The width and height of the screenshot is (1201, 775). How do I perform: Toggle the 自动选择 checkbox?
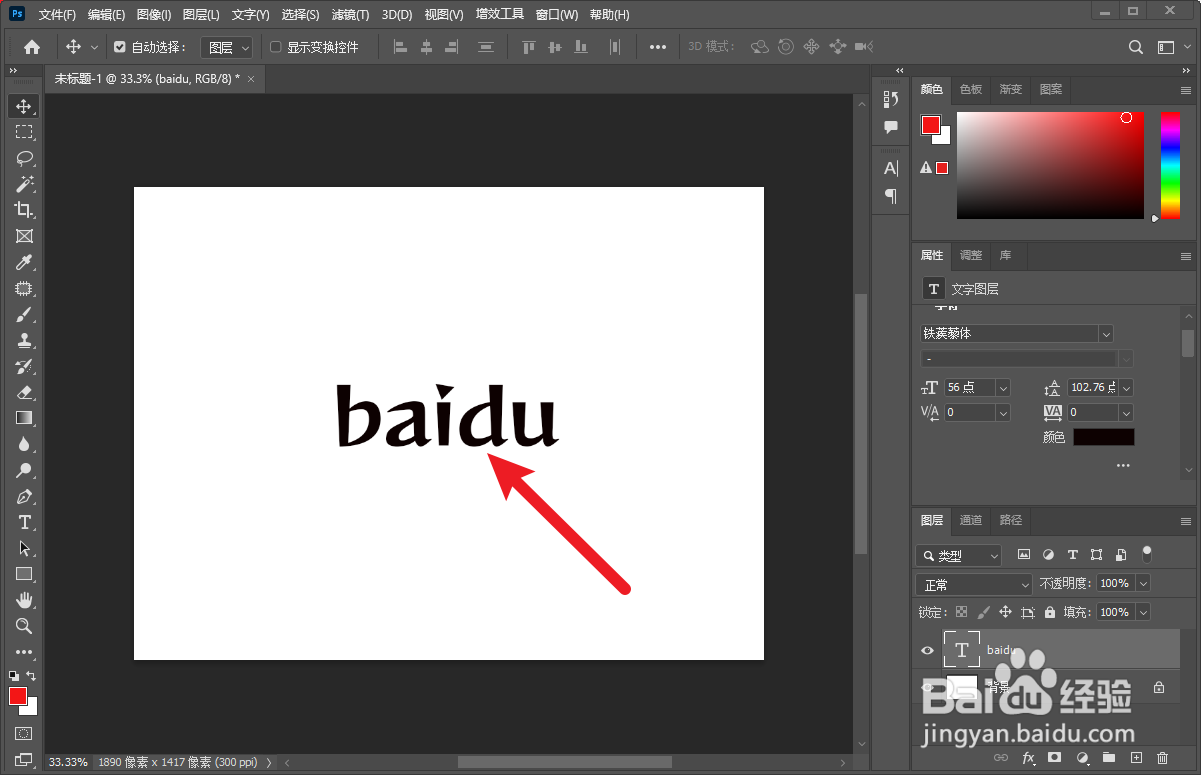(x=120, y=47)
